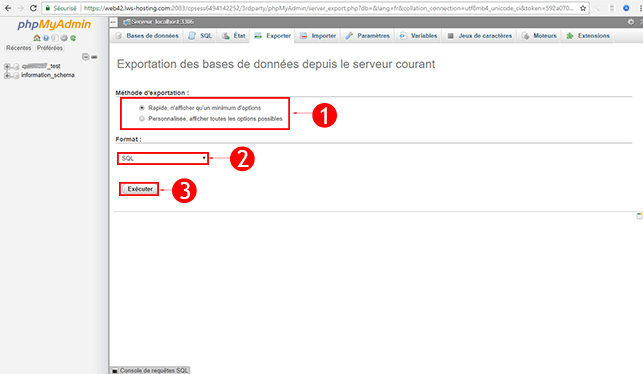Switch to Importer tab
This screenshot has width=643, height=374.
317,36
